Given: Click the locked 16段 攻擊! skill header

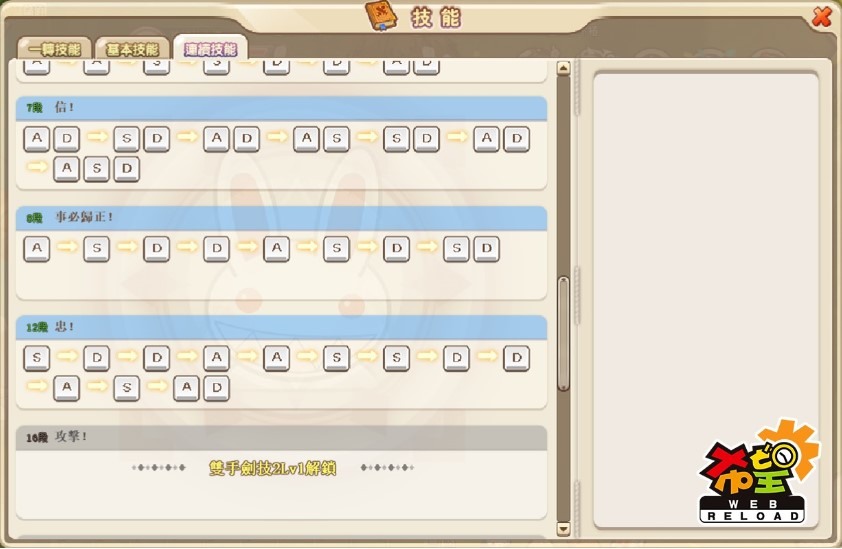Looking at the screenshot, I should (281, 437).
